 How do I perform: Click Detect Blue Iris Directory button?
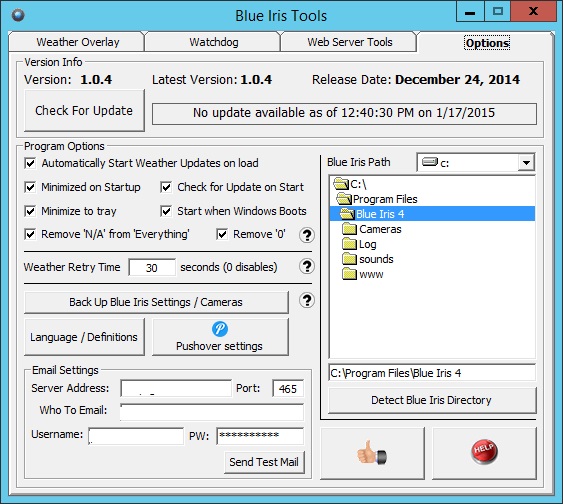[432, 400]
